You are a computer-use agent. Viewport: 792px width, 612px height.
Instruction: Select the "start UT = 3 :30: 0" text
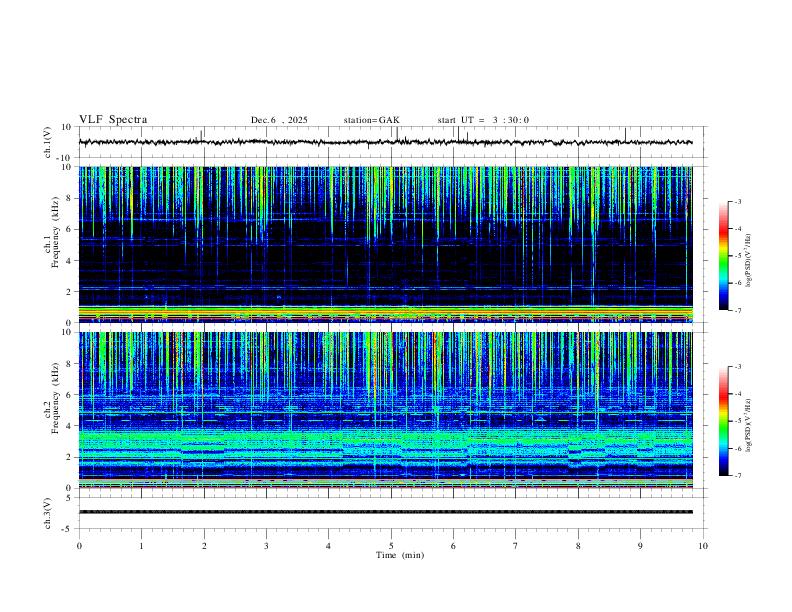pos(483,120)
